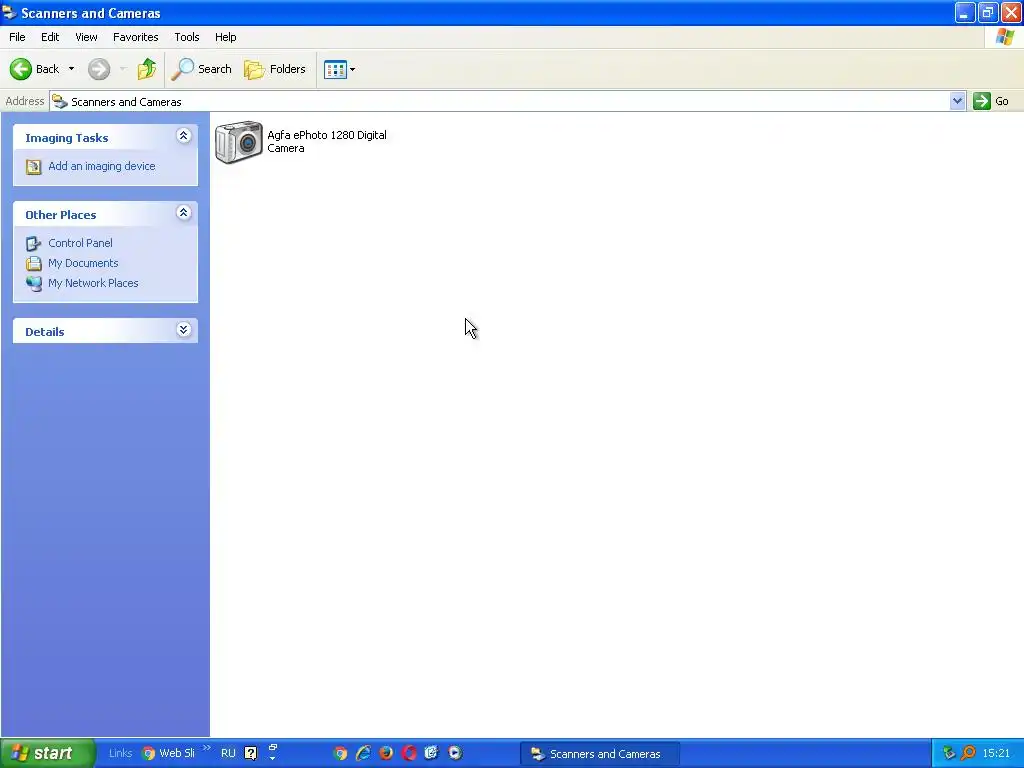
Task: Click the Control Panel icon in Other Places
Action: (33, 244)
